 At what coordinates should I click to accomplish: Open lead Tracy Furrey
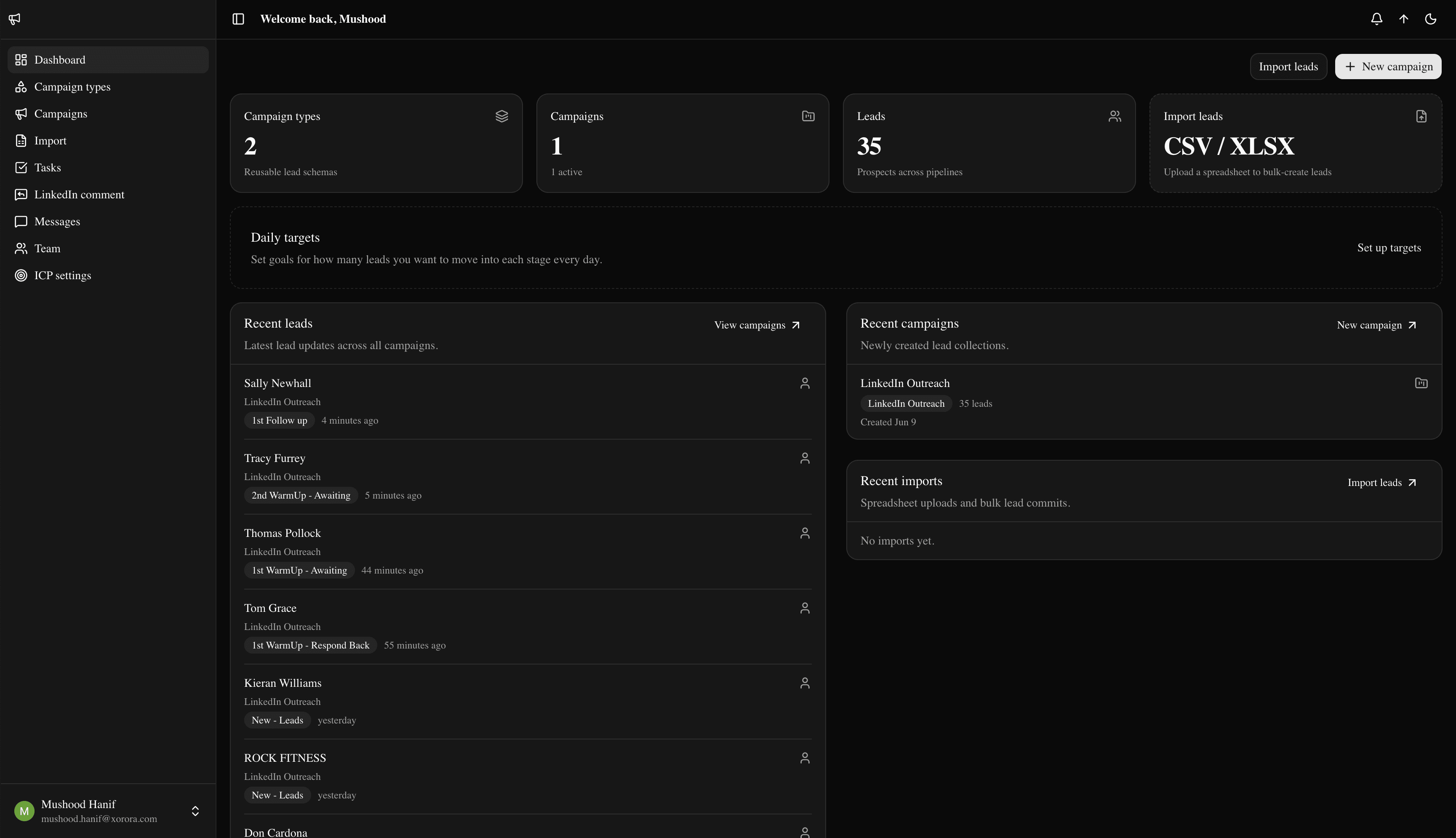[275, 458]
